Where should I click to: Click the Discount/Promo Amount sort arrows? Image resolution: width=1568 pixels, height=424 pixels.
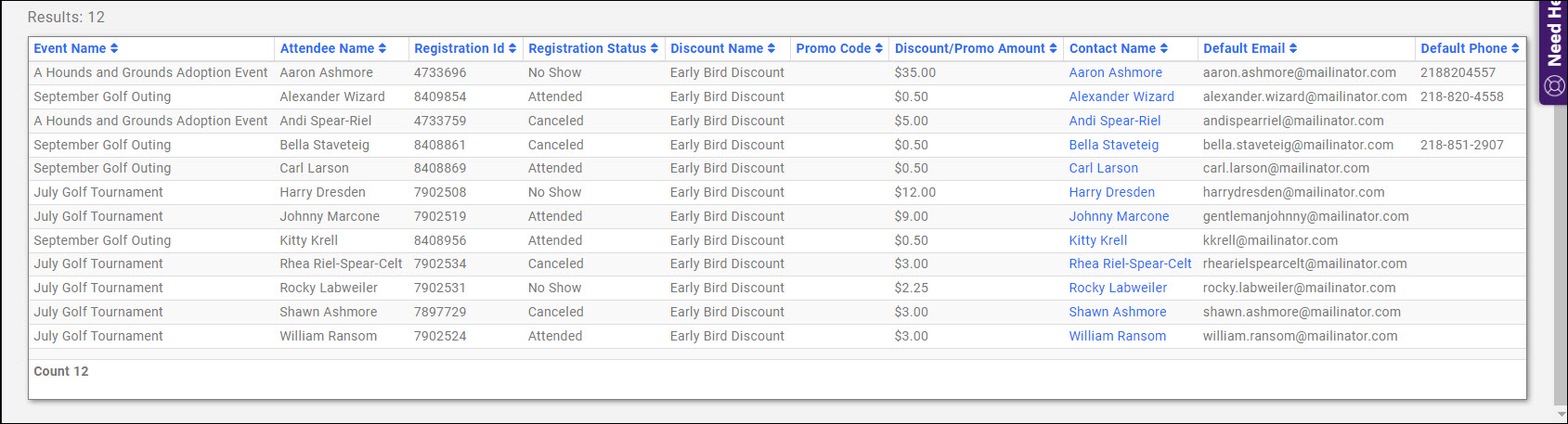[1053, 48]
